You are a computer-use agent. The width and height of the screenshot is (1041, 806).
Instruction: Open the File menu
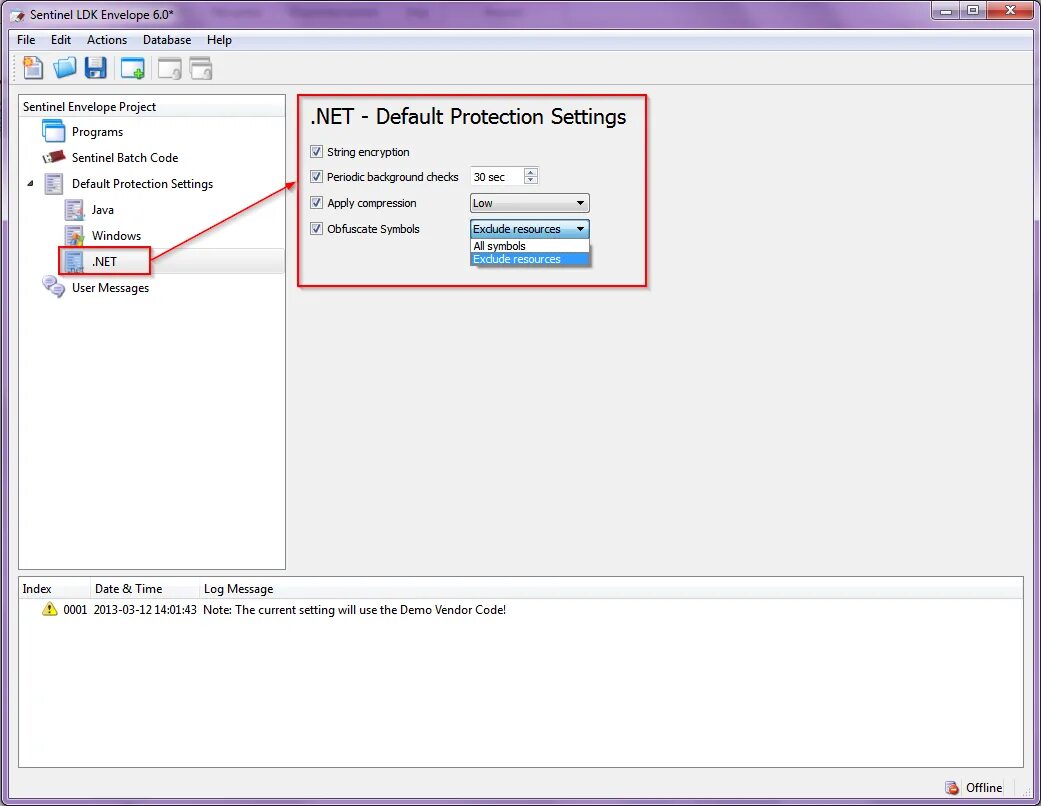tap(26, 40)
